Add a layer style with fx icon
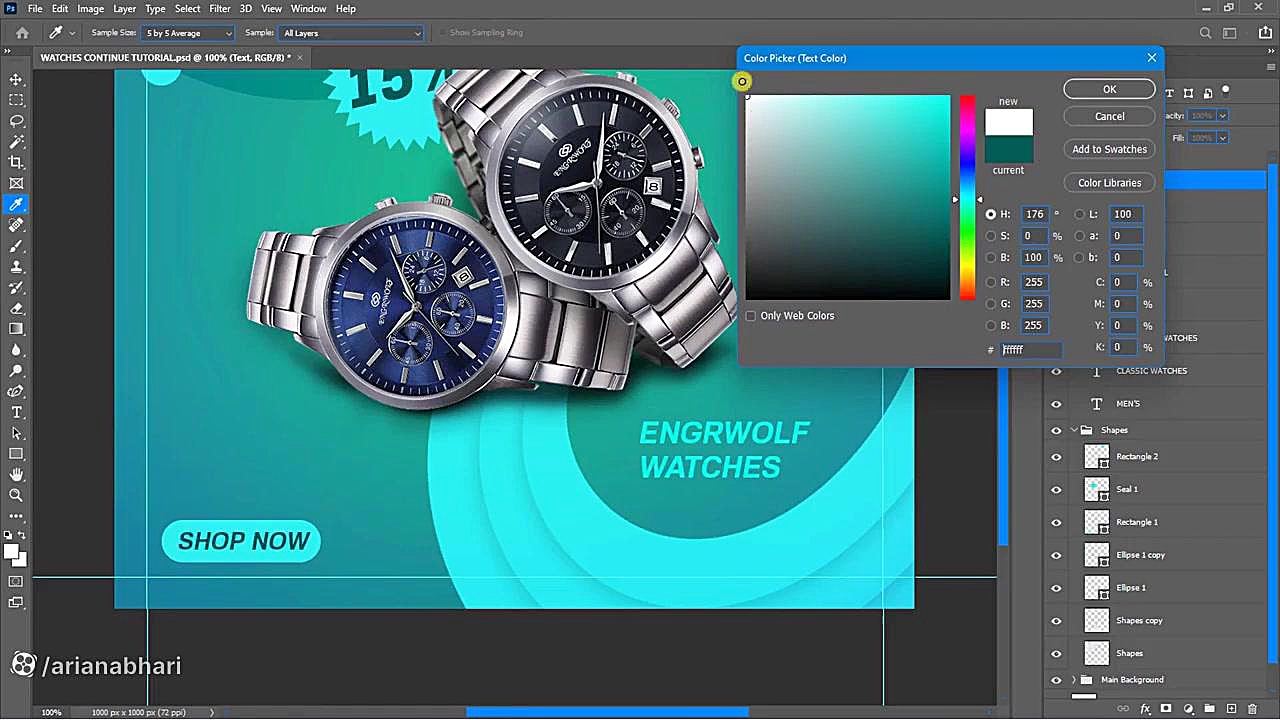Screen dimensions: 1280x720 (x=1145, y=709)
